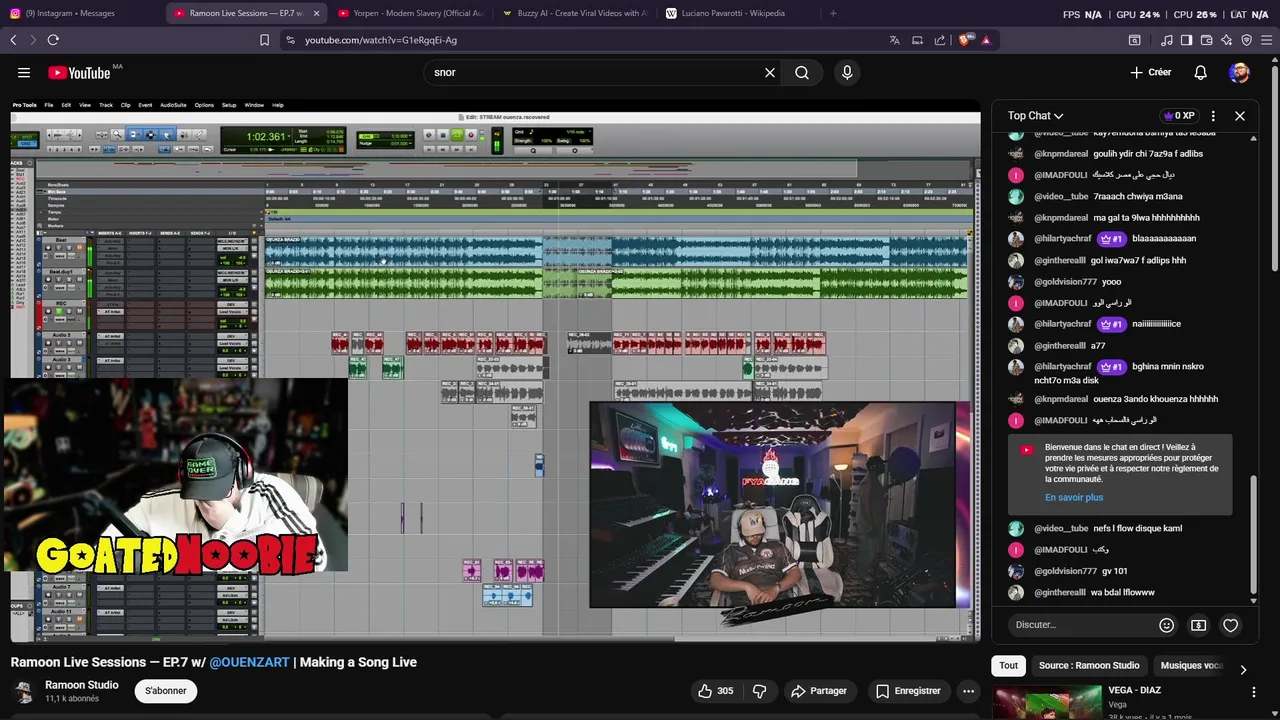This screenshot has width=1280, height=720.
Task: Open live chat options three-dot menu
Action: [x=1213, y=116]
